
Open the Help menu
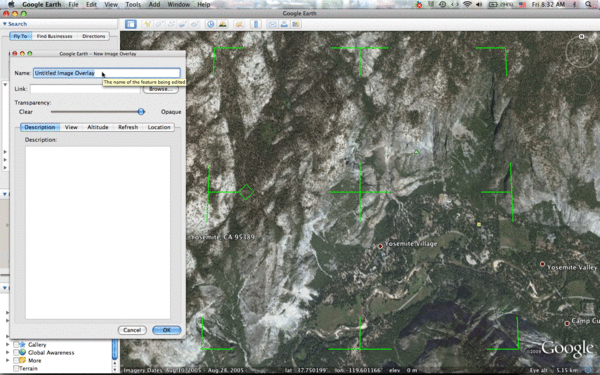204,5
